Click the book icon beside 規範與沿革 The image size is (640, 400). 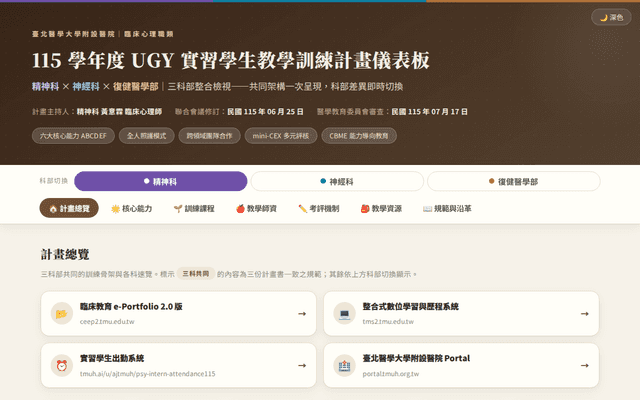click(x=427, y=209)
